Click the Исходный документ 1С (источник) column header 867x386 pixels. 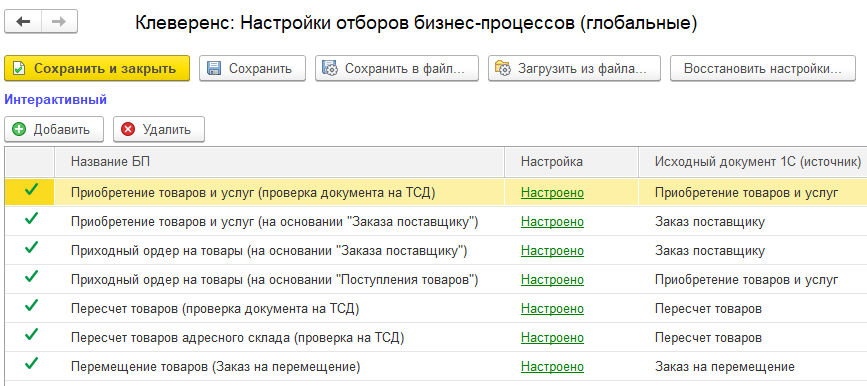[x=753, y=162]
